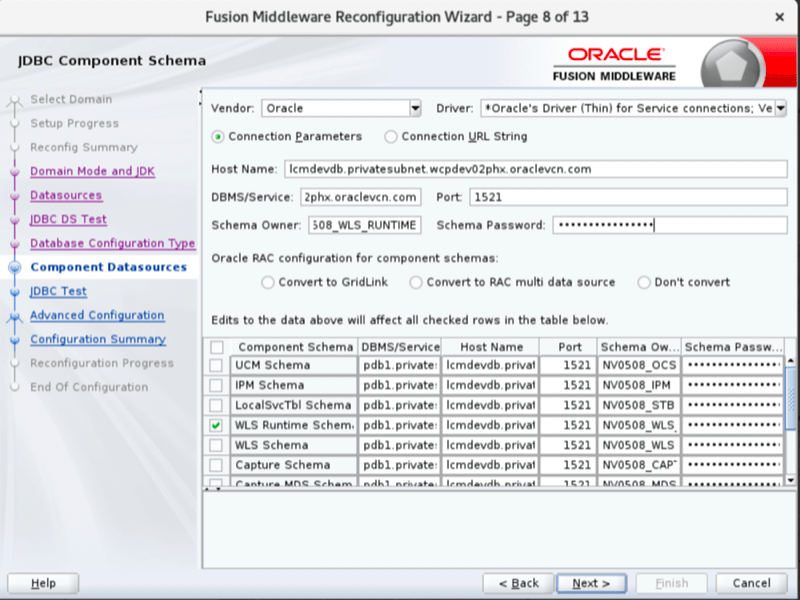The height and width of the screenshot is (600, 800).
Task: Click the Configuration Summary step bullet icon
Action: click(15, 339)
